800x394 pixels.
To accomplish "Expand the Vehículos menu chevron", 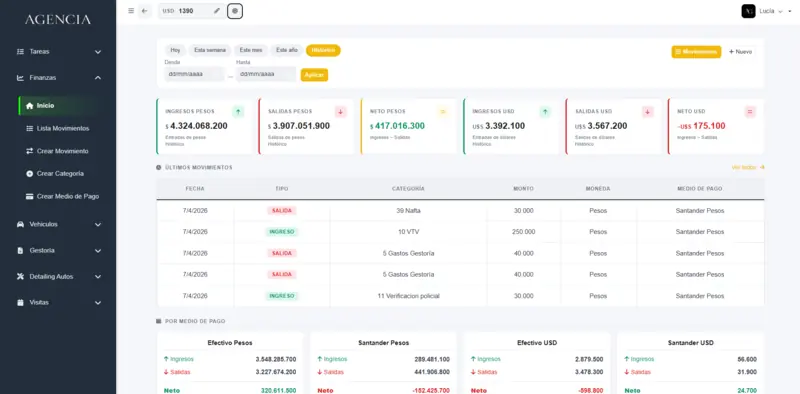I will click(98, 225).
